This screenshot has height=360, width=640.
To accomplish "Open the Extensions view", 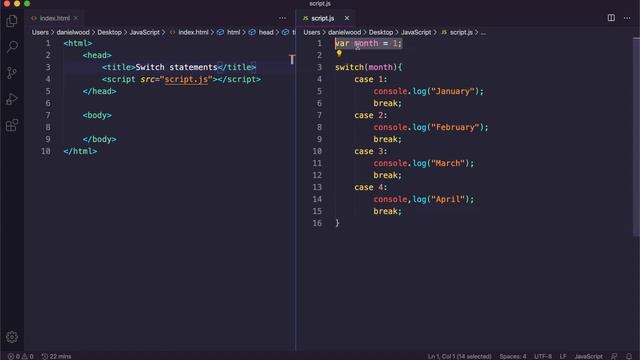I will (x=12, y=125).
